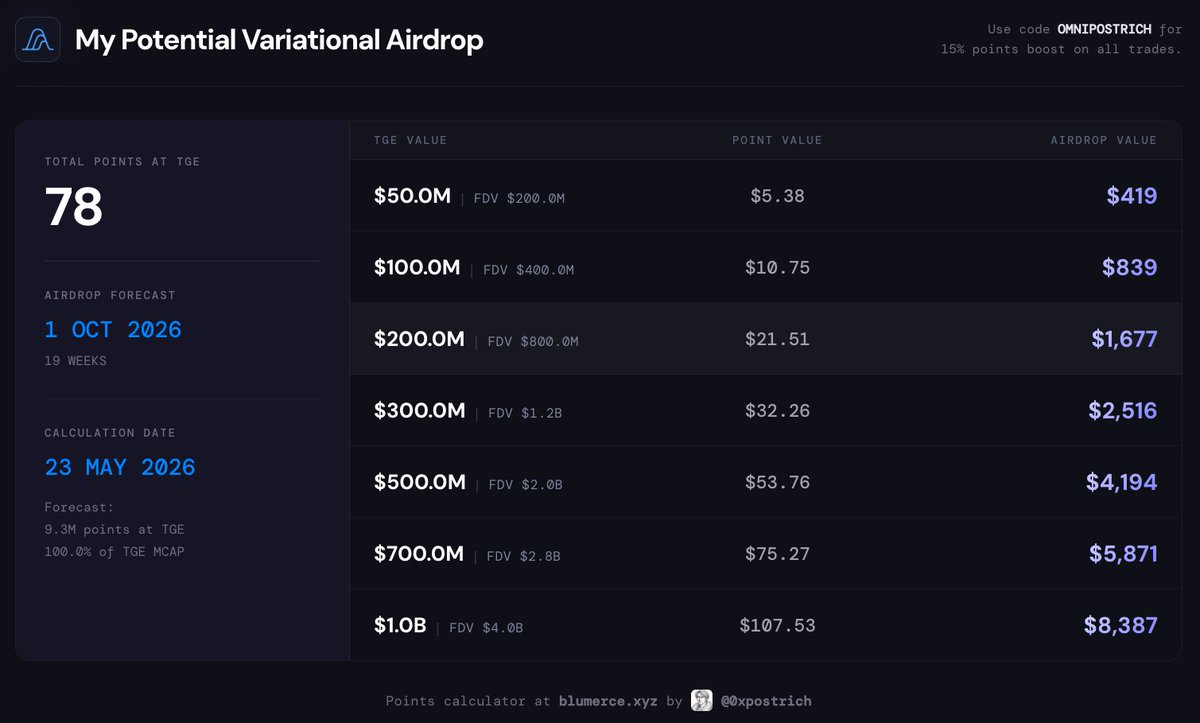
Task: Select the $1.0B TGE value row
Action: click(x=765, y=625)
